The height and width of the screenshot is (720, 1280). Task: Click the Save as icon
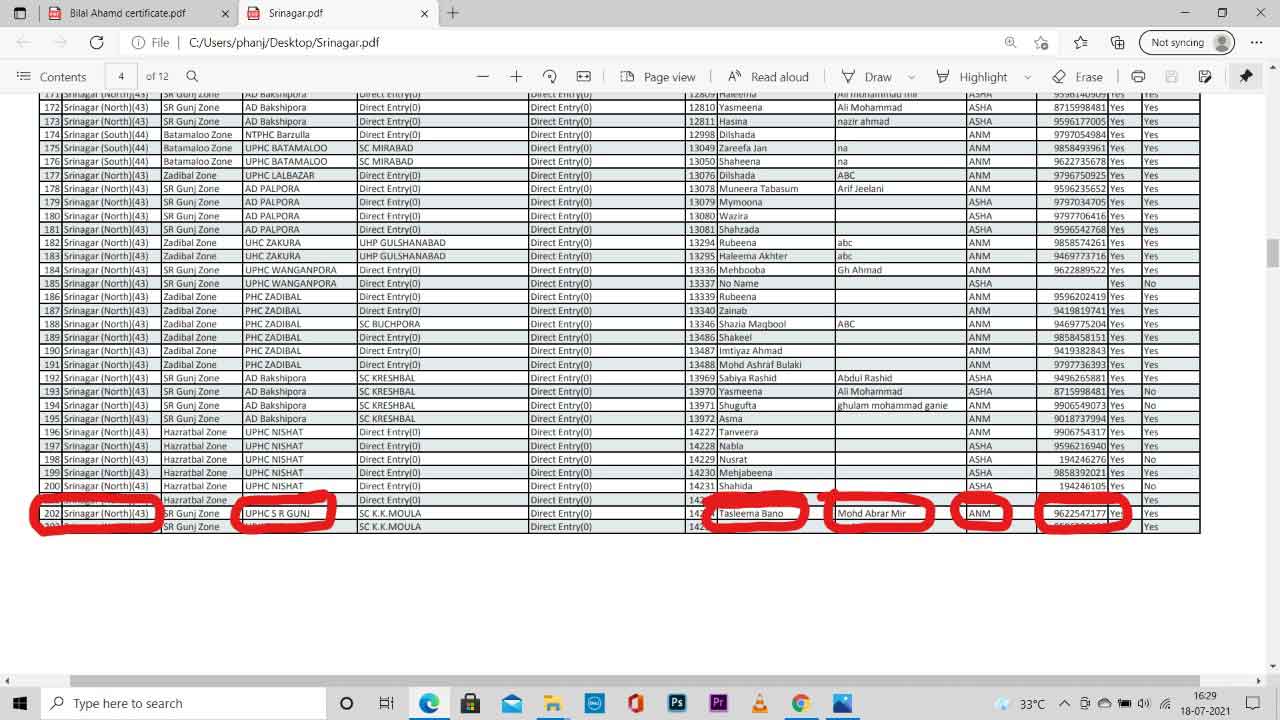click(1205, 77)
